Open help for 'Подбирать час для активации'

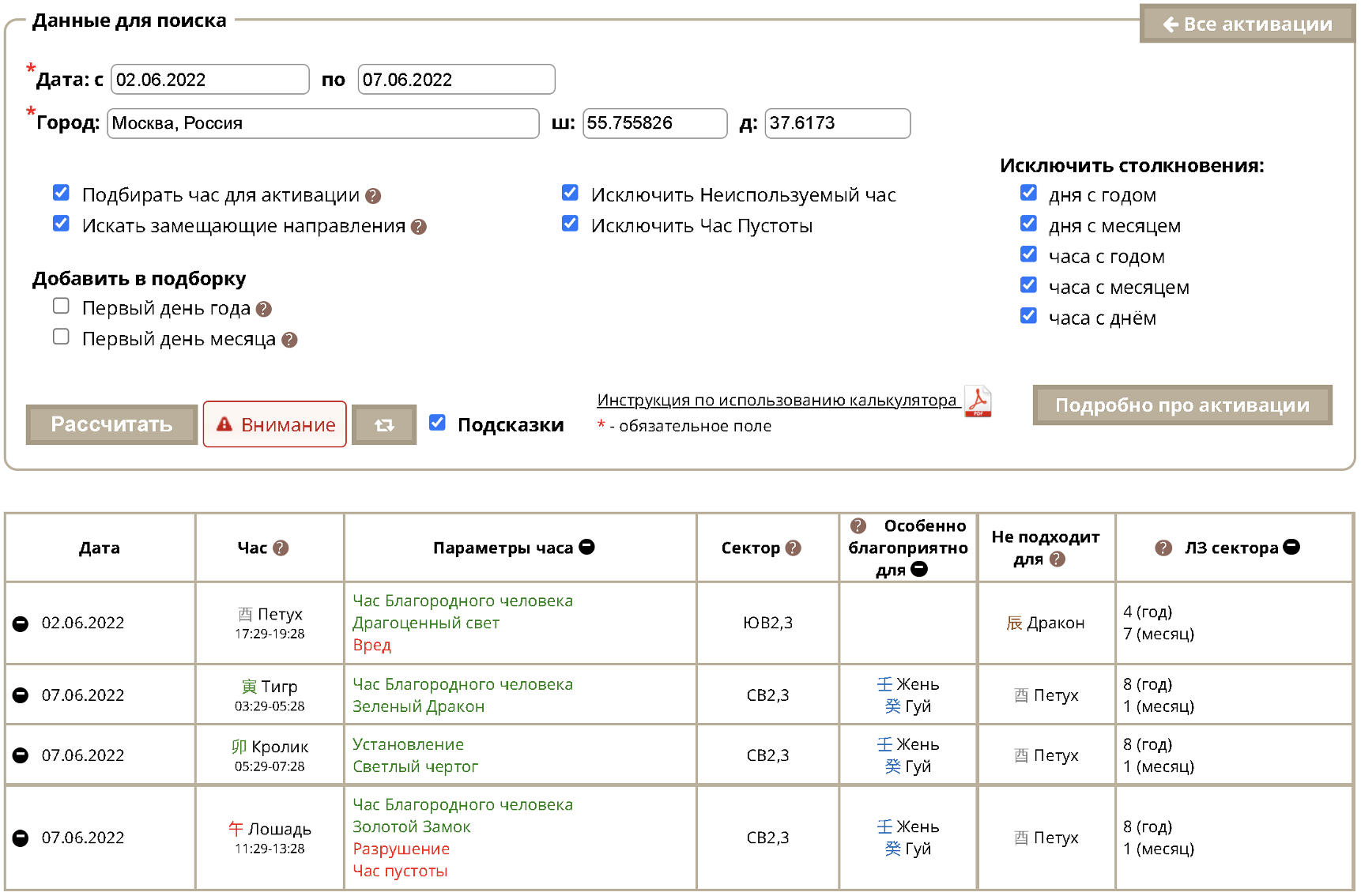pos(373,196)
